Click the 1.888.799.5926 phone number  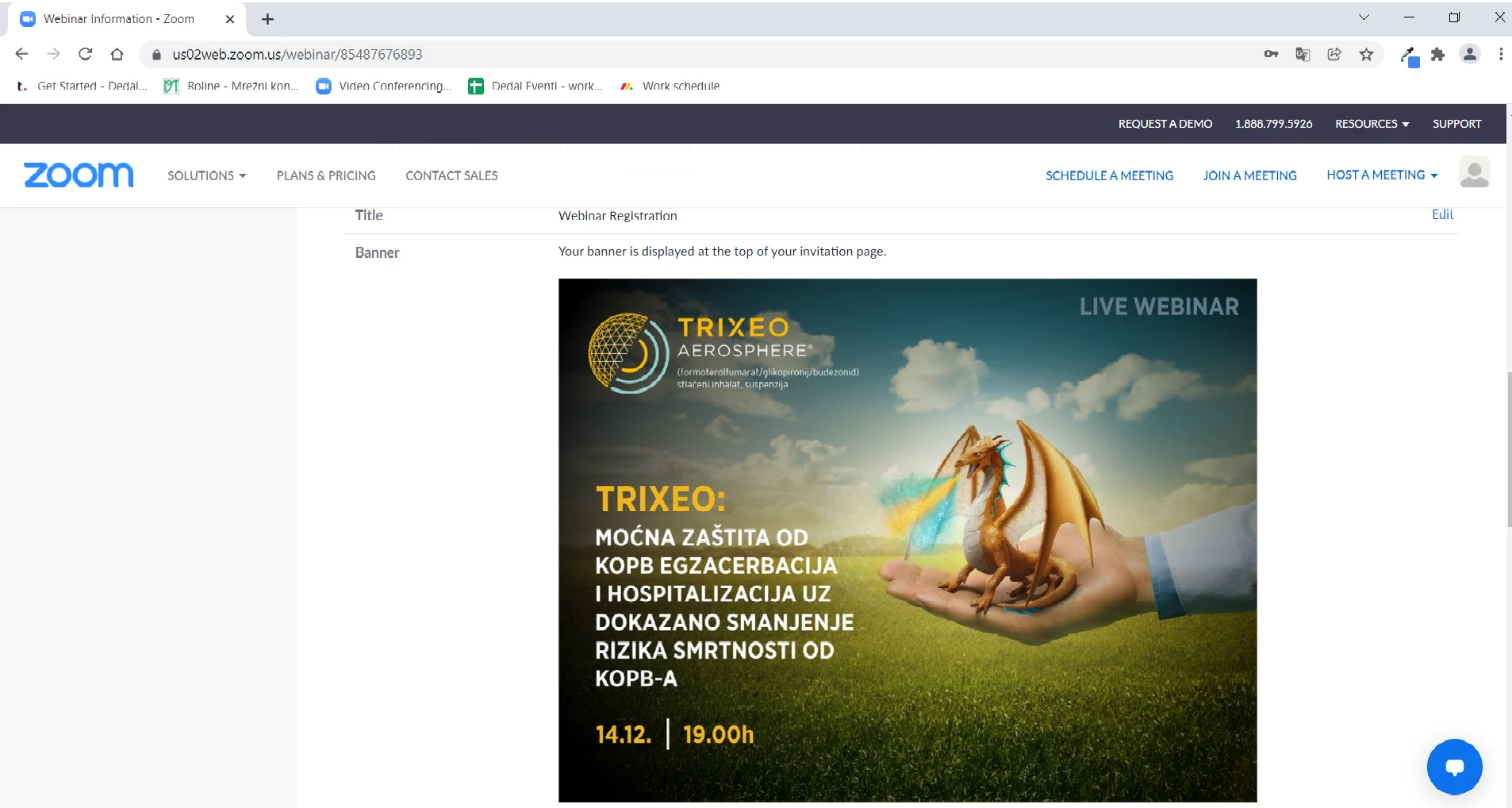tap(1273, 124)
